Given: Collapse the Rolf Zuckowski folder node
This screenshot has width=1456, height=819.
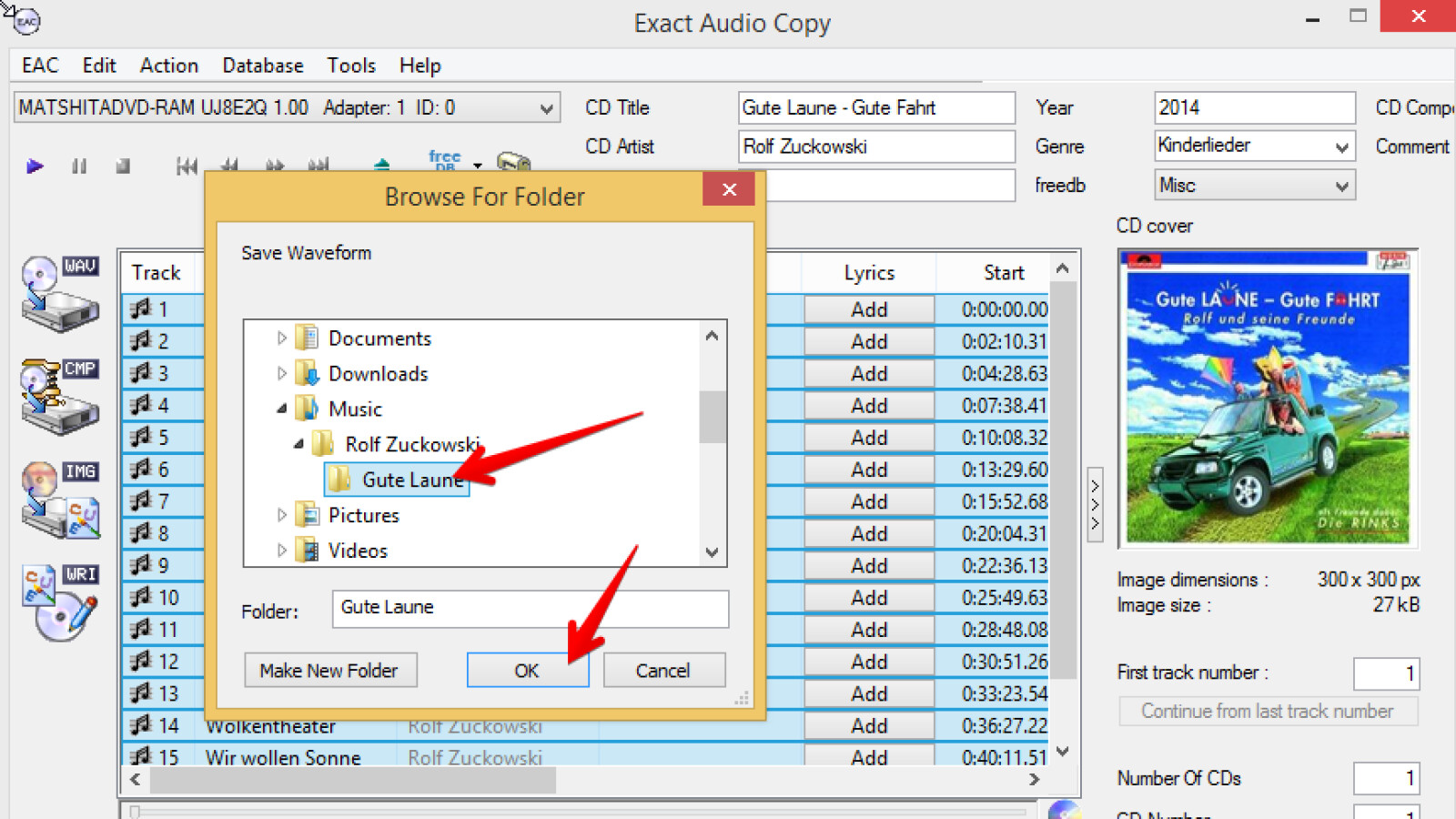Looking at the screenshot, I should coord(298,444).
